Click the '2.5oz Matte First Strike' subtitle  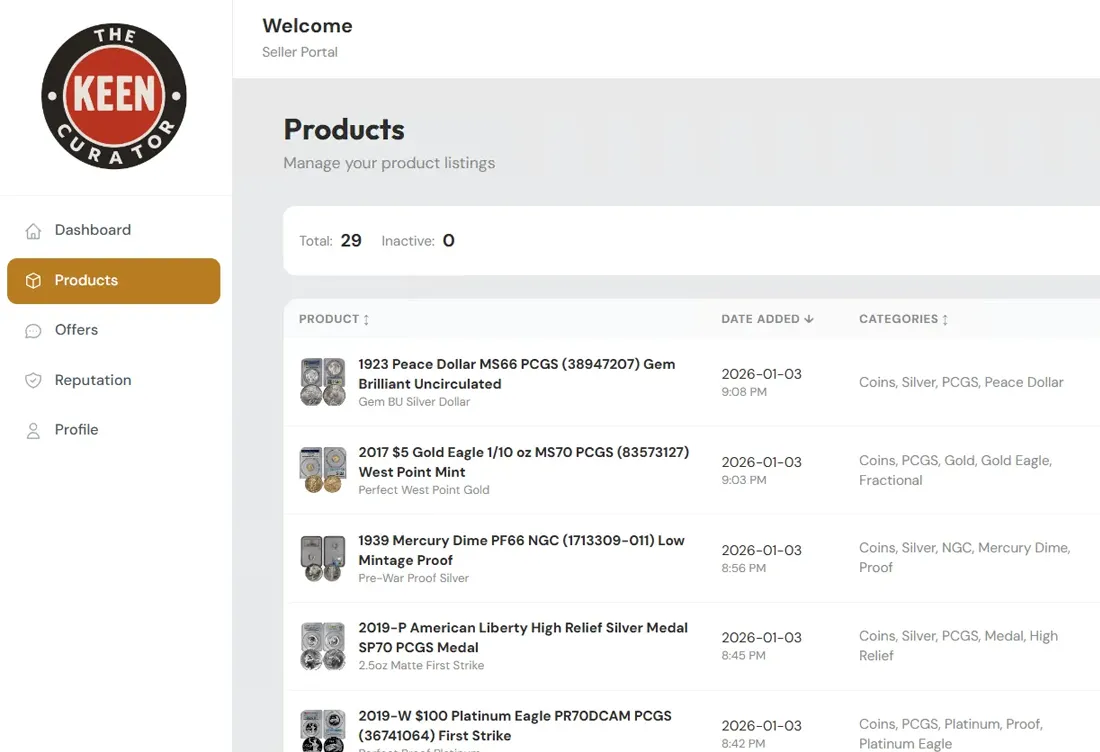[x=421, y=666]
